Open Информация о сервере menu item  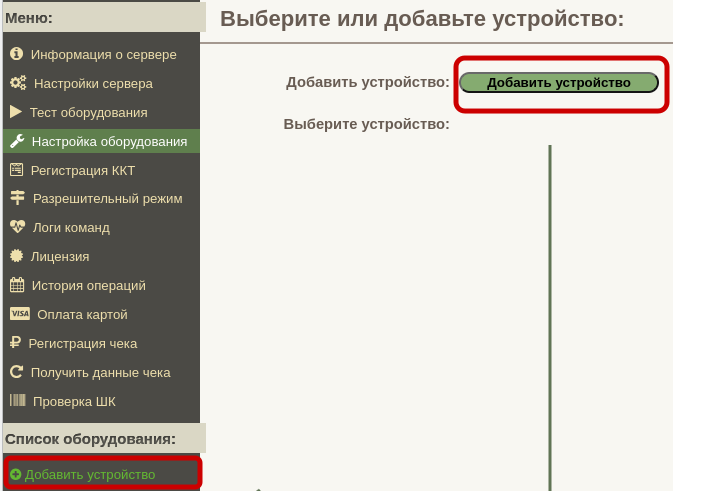(103, 55)
